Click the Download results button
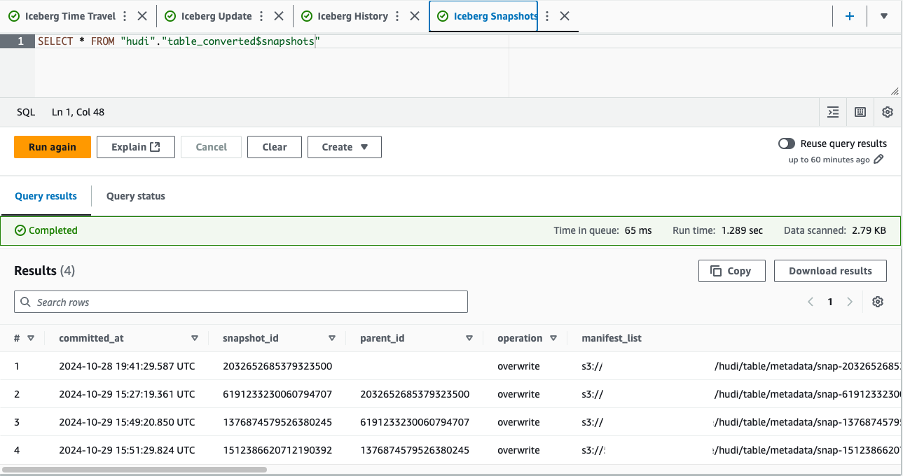Screen dimensions: 904x476 click(830, 271)
